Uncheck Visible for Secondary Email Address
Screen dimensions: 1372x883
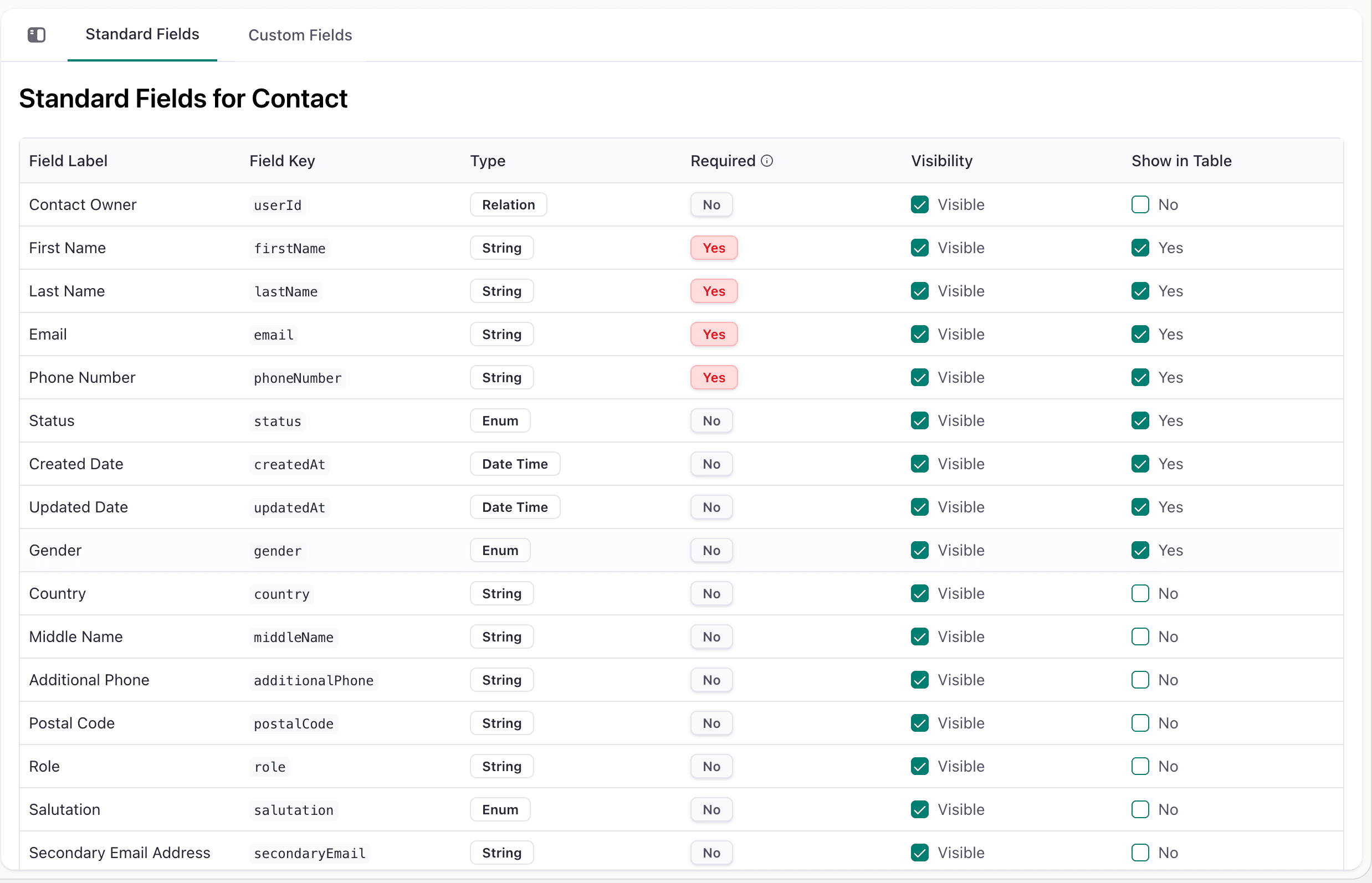[919, 853]
